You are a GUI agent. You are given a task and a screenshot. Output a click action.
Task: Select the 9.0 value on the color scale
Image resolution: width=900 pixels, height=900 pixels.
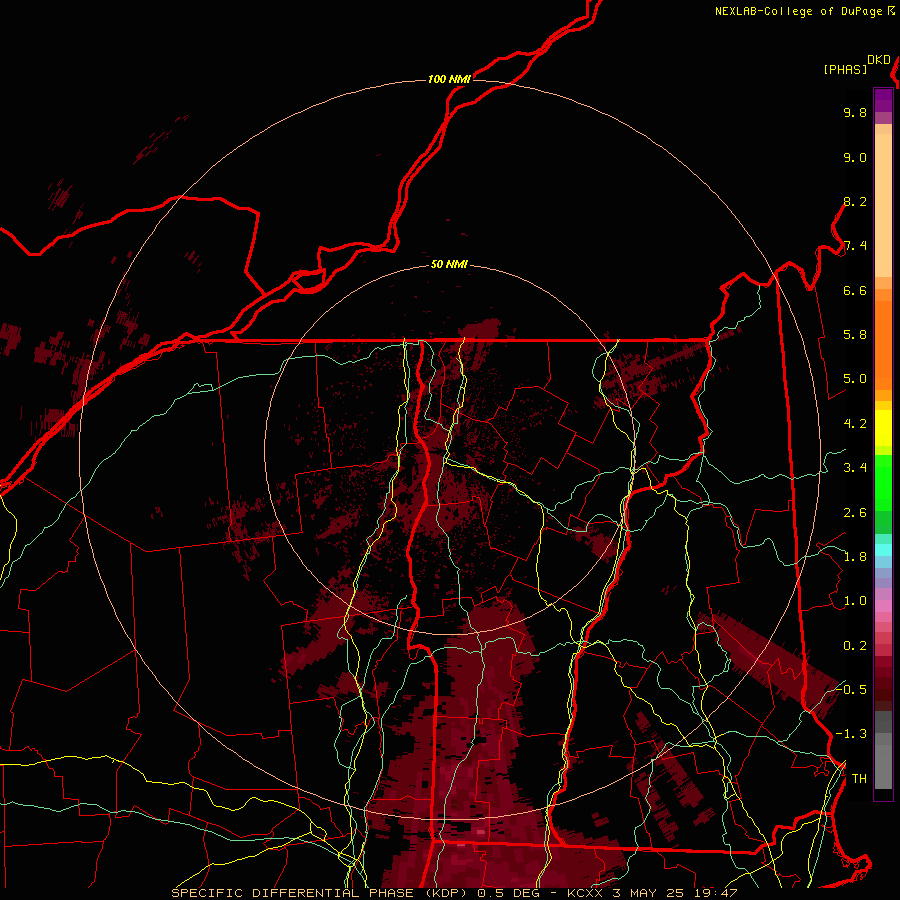click(x=855, y=157)
